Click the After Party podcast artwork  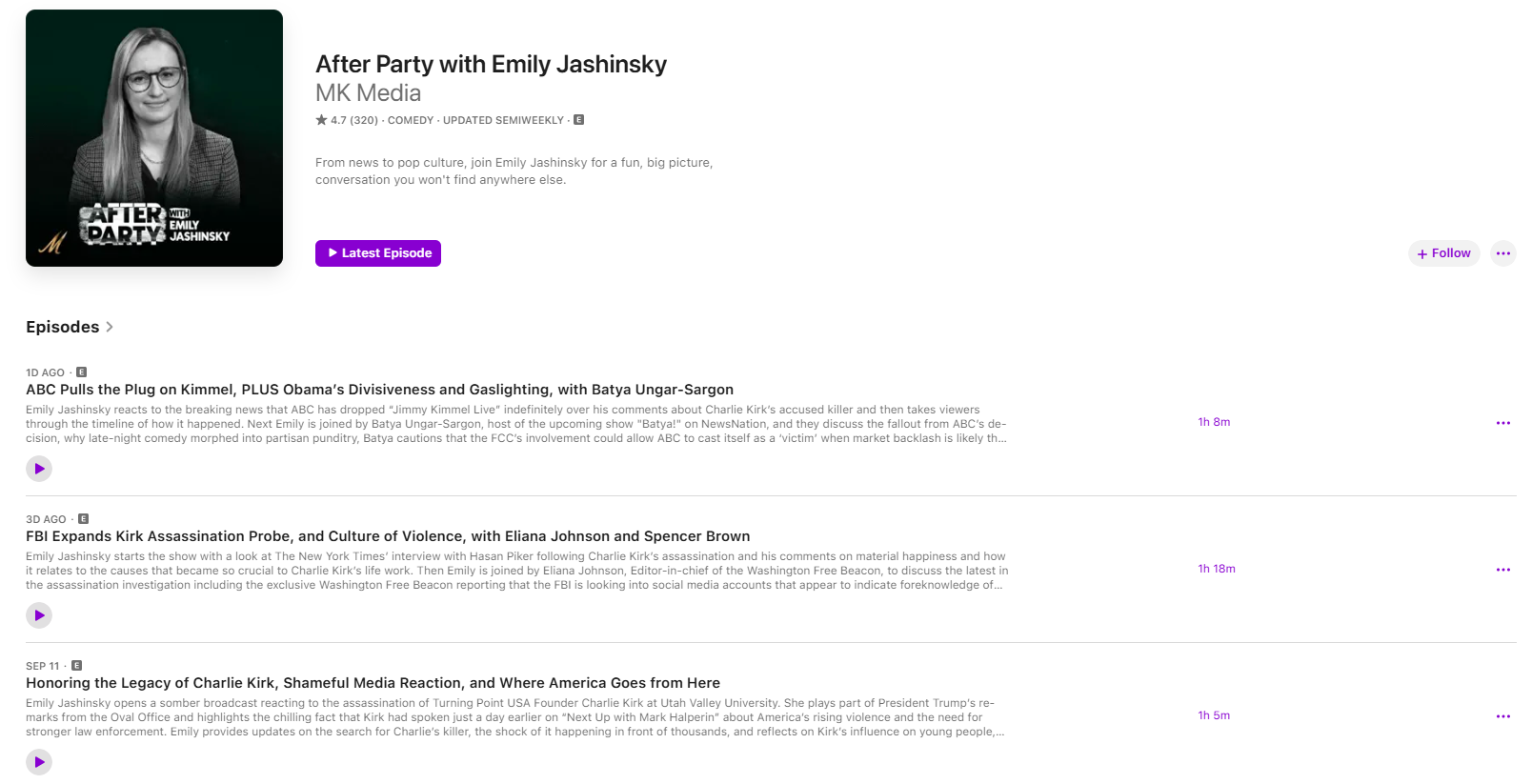pyautogui.click(x=154, y=137)
